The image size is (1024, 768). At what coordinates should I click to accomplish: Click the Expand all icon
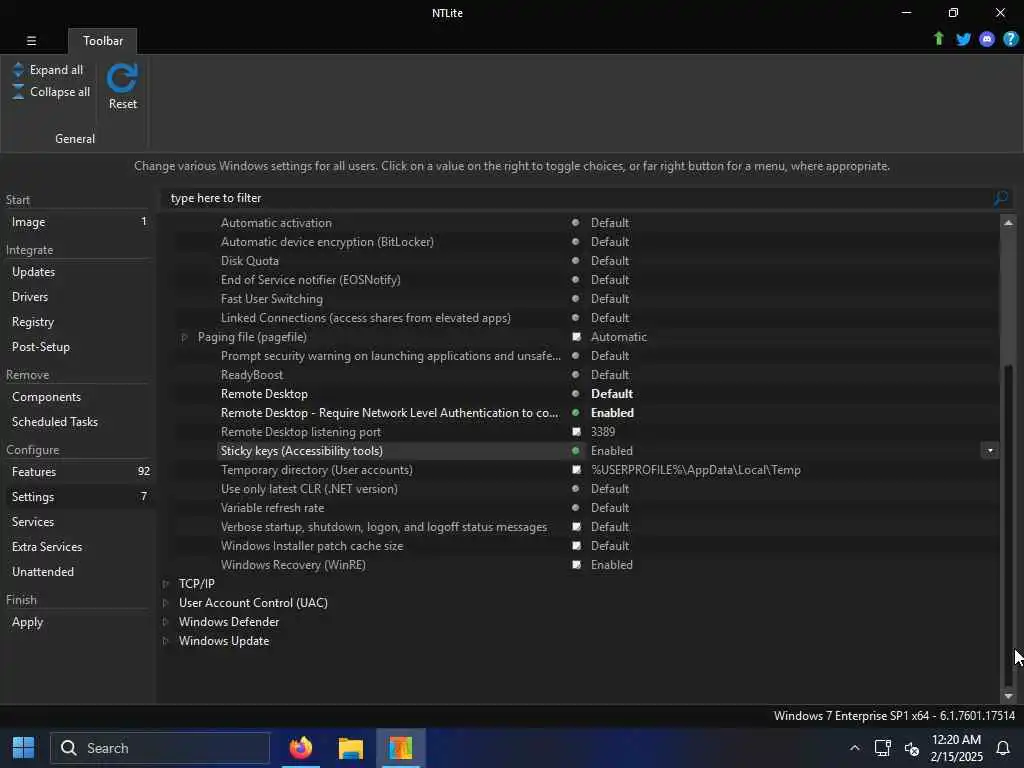[18, 69]
